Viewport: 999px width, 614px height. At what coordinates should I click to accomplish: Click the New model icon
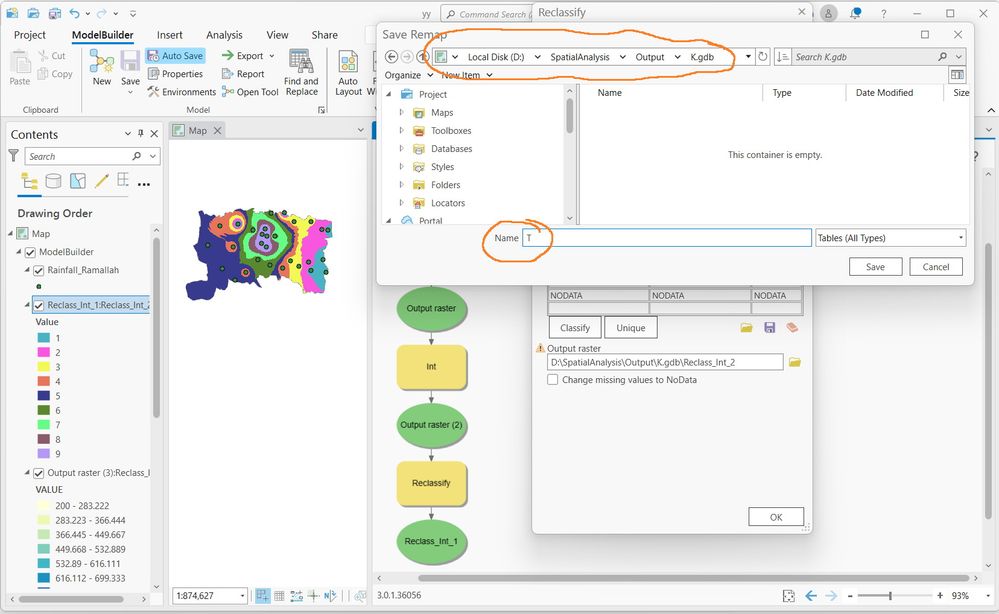[101, 61]
